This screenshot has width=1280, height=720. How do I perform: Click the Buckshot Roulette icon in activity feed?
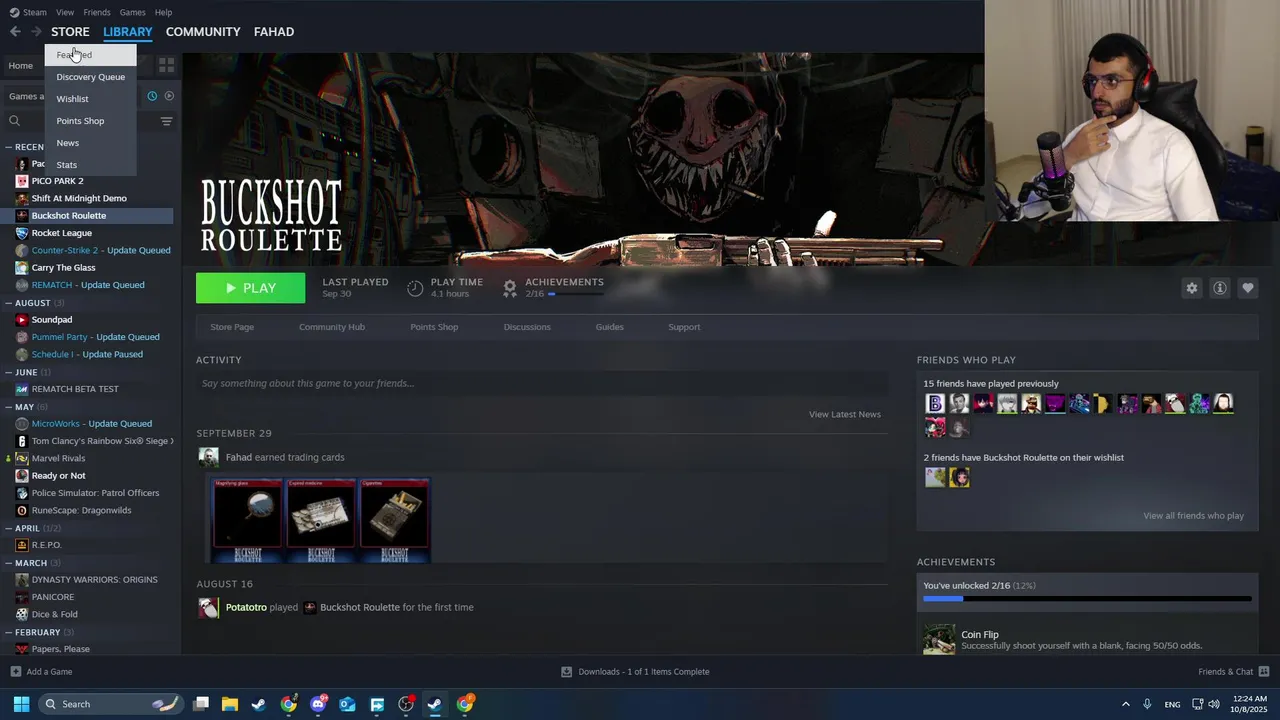(310, 607)
